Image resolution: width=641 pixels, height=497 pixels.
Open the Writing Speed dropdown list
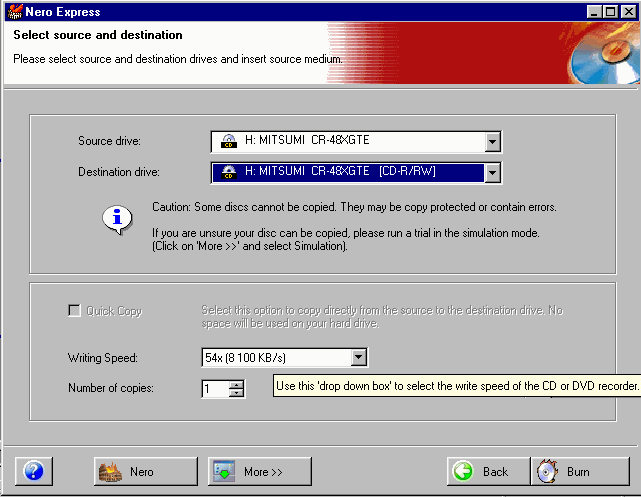pyautogui.click(x=360, y=357)
